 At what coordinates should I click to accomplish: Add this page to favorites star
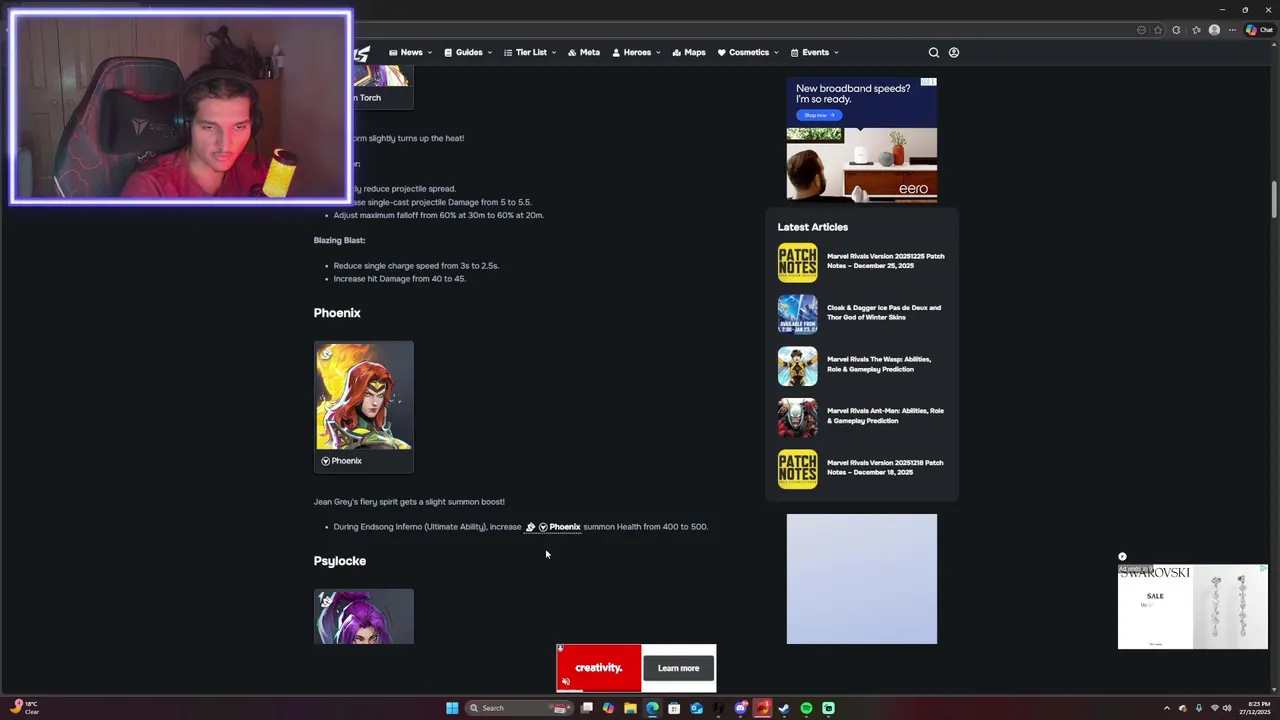click(x=1158, y=30)
